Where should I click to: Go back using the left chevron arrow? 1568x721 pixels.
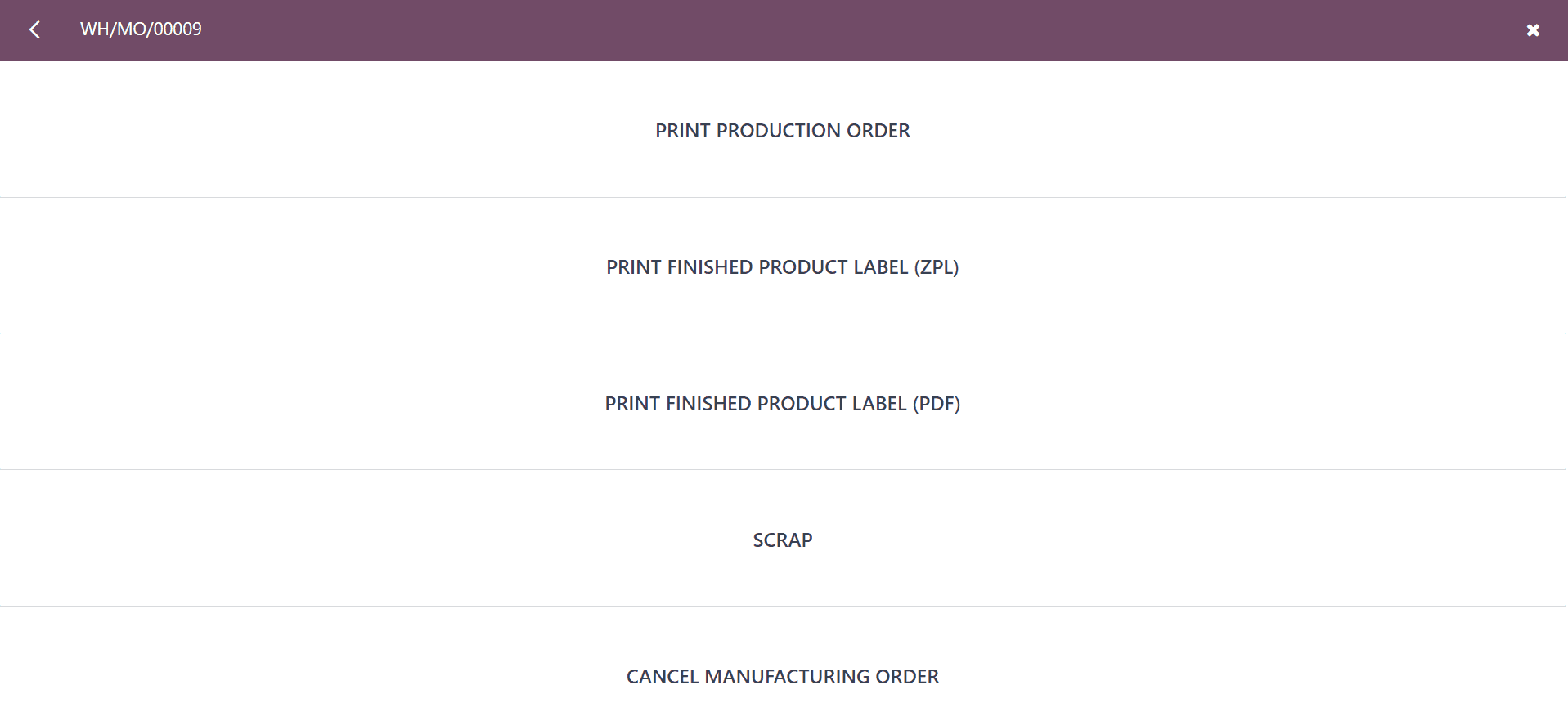pos(34,30)
